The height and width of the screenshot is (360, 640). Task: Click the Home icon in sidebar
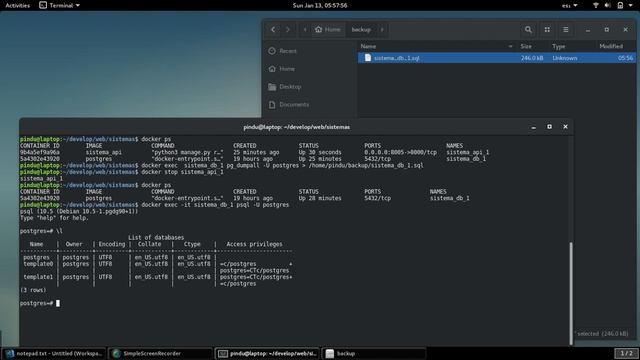272,69
